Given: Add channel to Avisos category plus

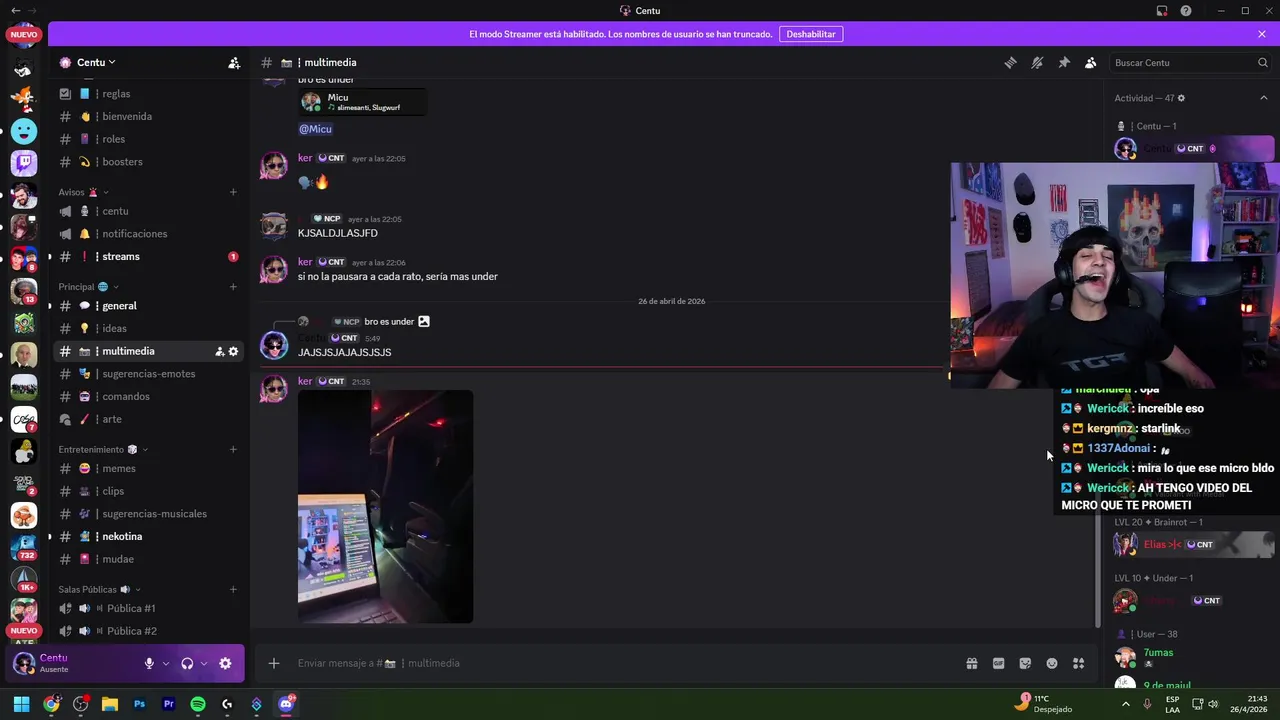Looking at the screenshot, I should point(233,192).
